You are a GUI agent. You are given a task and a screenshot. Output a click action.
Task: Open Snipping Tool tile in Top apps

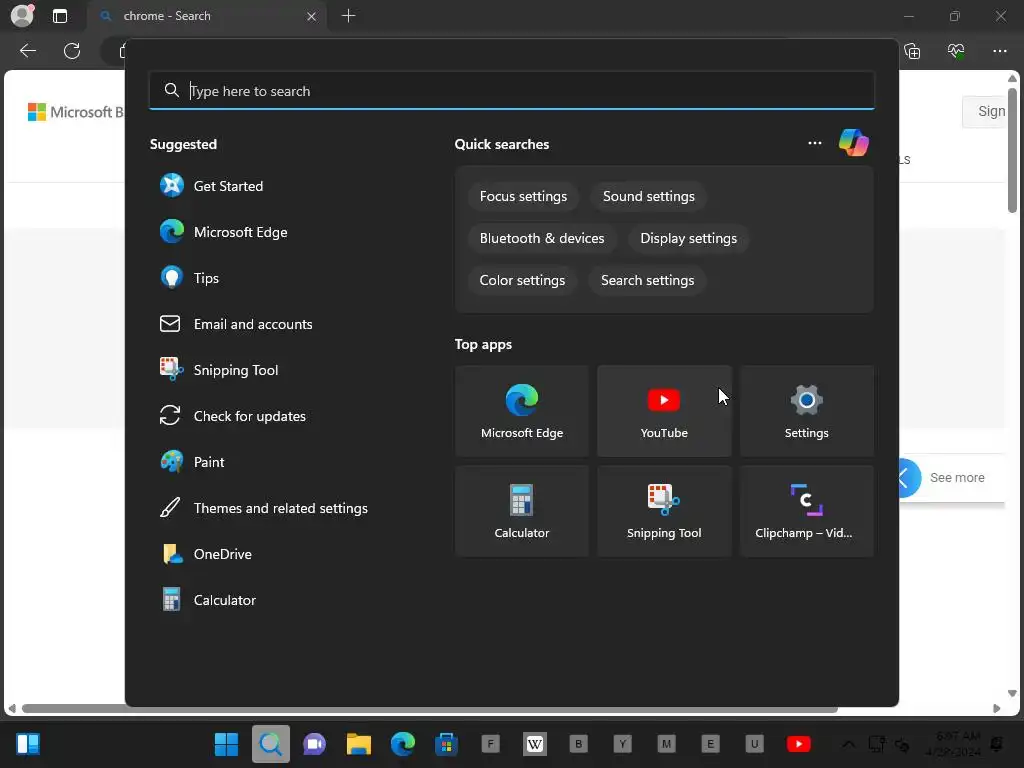(664, 511)
